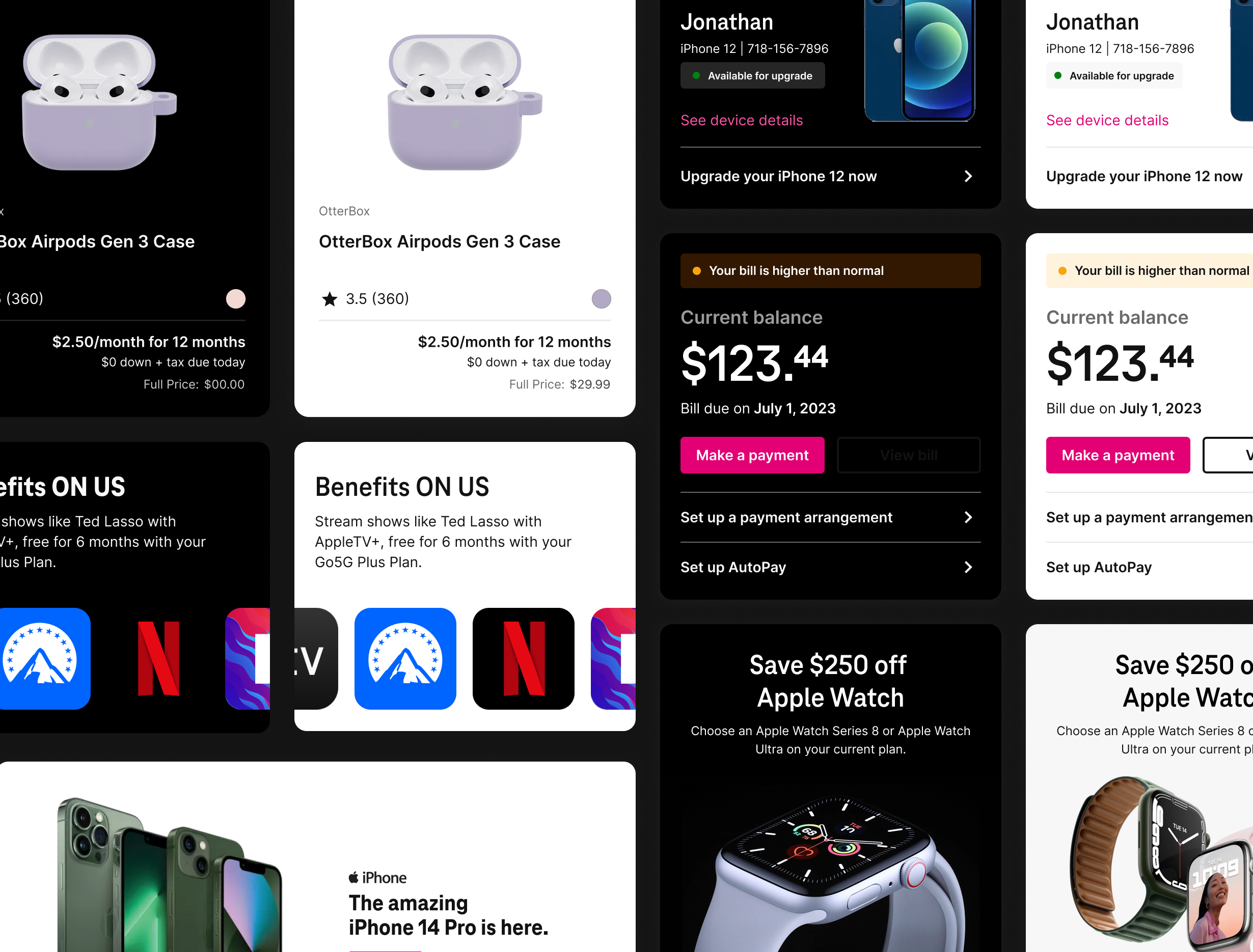Expand Set up AutoPay chevron in dark card
This screenshot has height=952, width=1253.
pyautogui.click(x=968, y=567)
